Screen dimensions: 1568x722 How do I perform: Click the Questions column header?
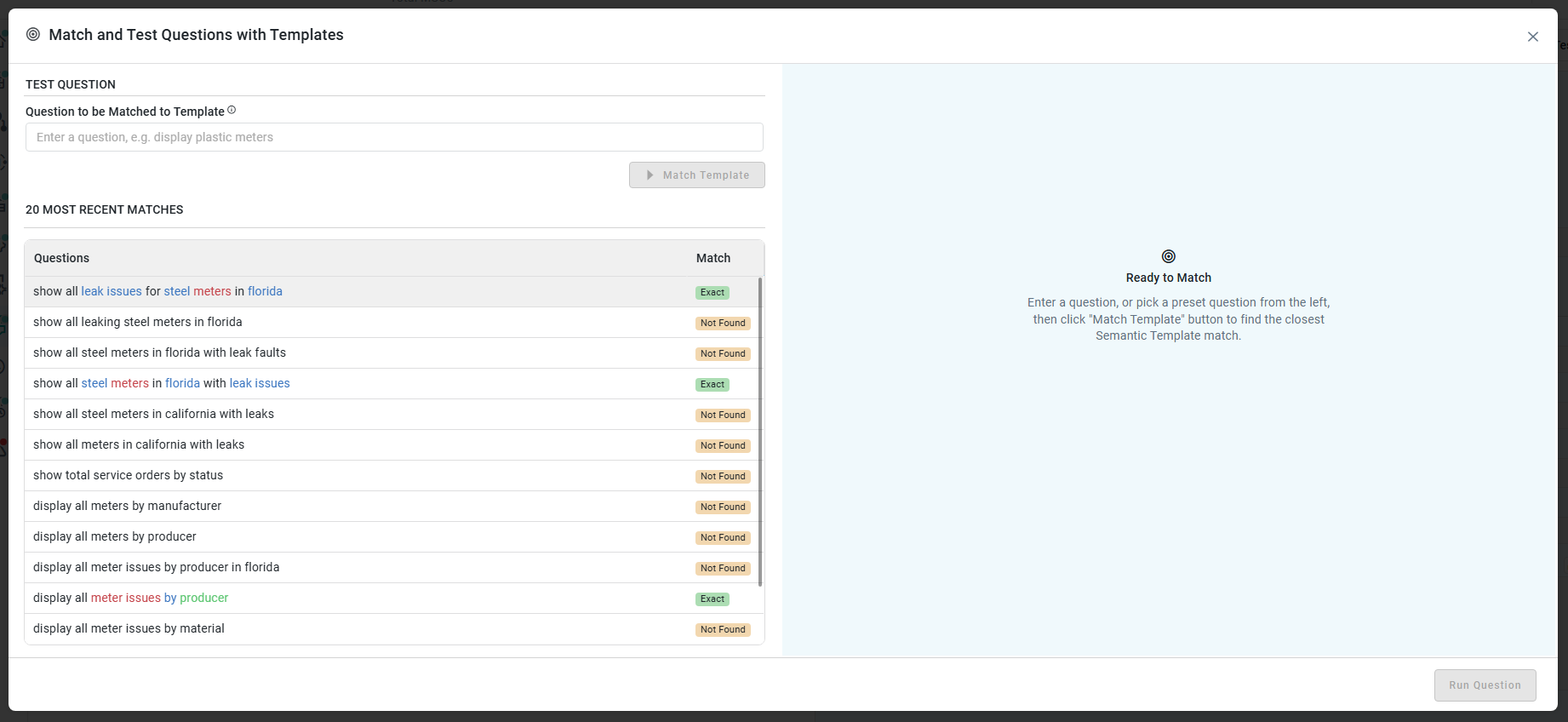click(61, 258)
